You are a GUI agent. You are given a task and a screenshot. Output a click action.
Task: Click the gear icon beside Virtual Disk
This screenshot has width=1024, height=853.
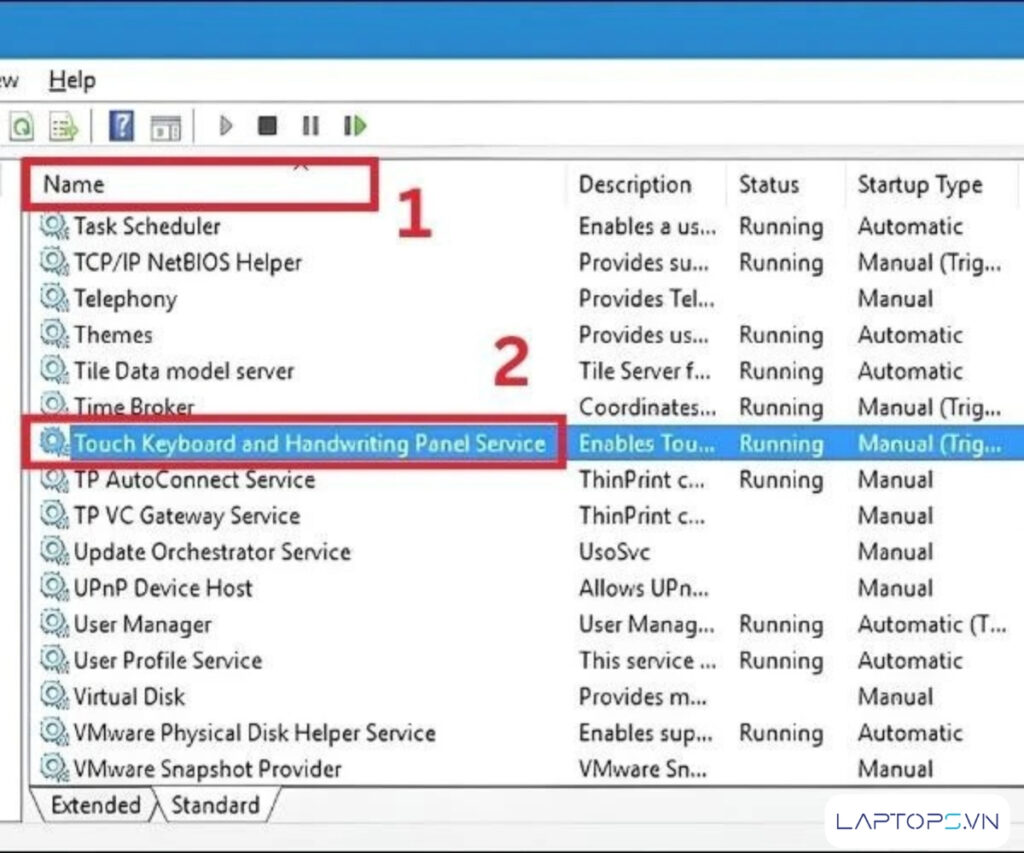tap(52, 696)
